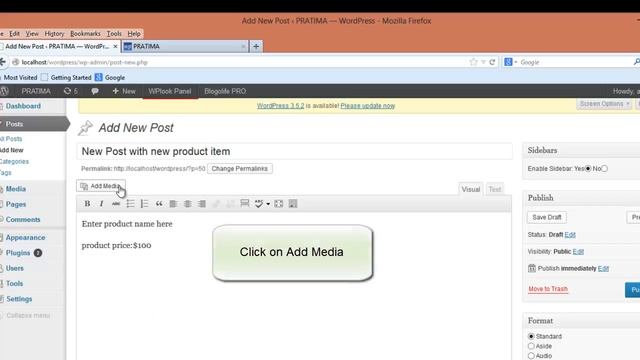Toggle Italic formatting in editor toolbar
Viewport: 640px width, 360px height.
(x=101, y=204)
